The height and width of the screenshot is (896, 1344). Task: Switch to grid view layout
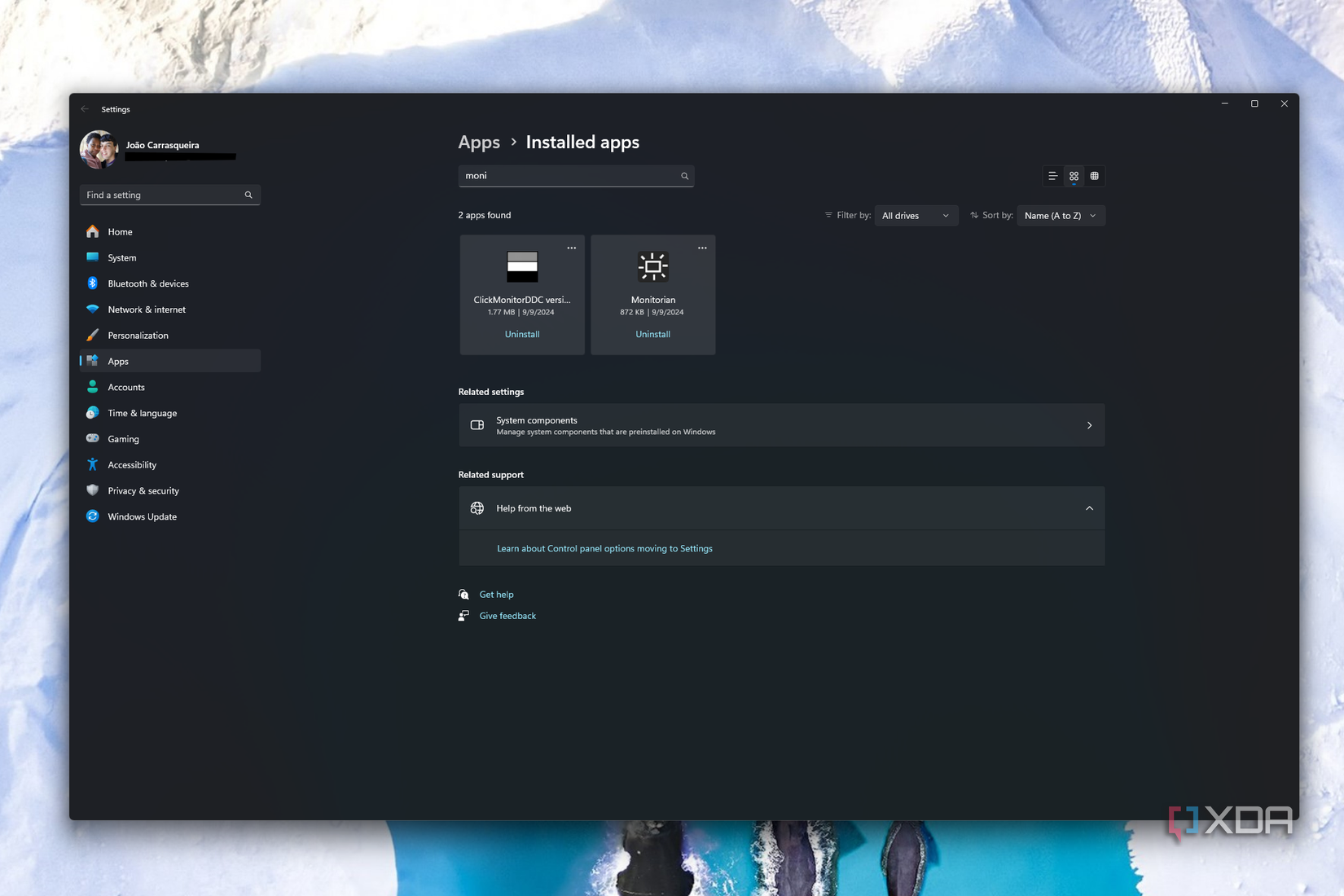[1074, 175]
